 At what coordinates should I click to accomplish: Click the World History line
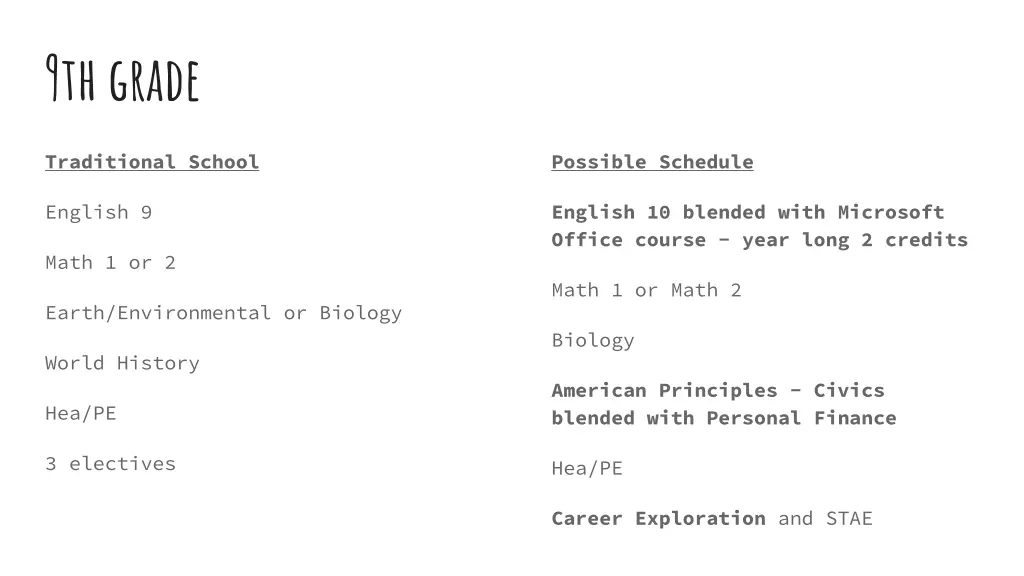click(x=122, y=363)
